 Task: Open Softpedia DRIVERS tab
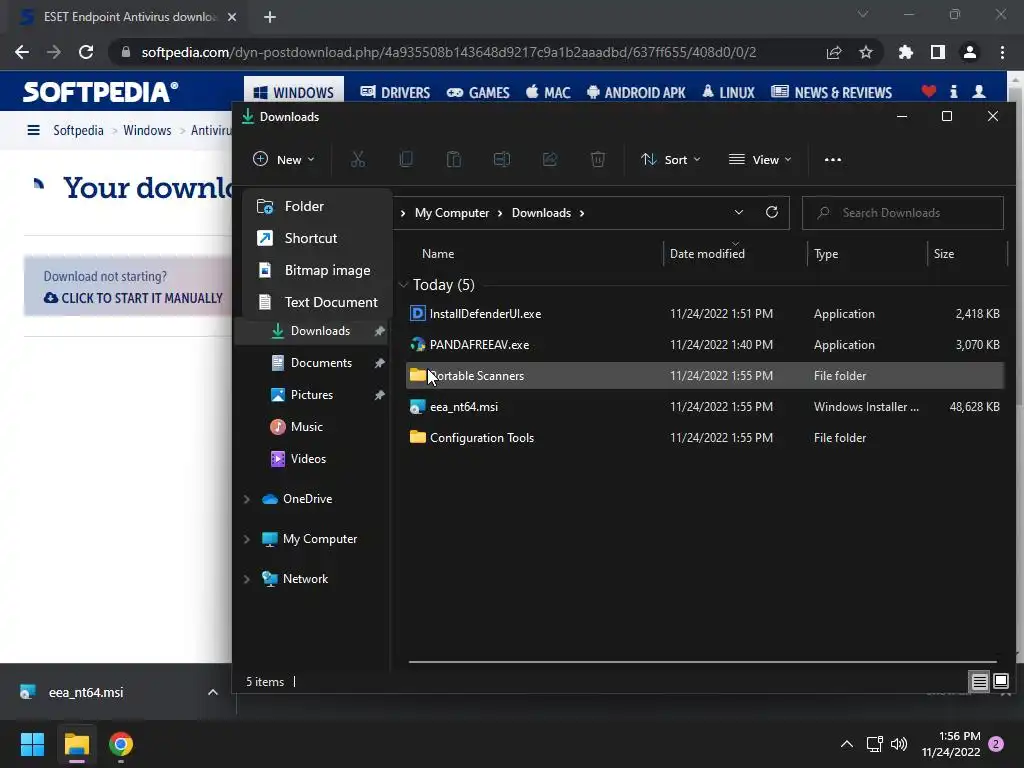tap(395, 93)
